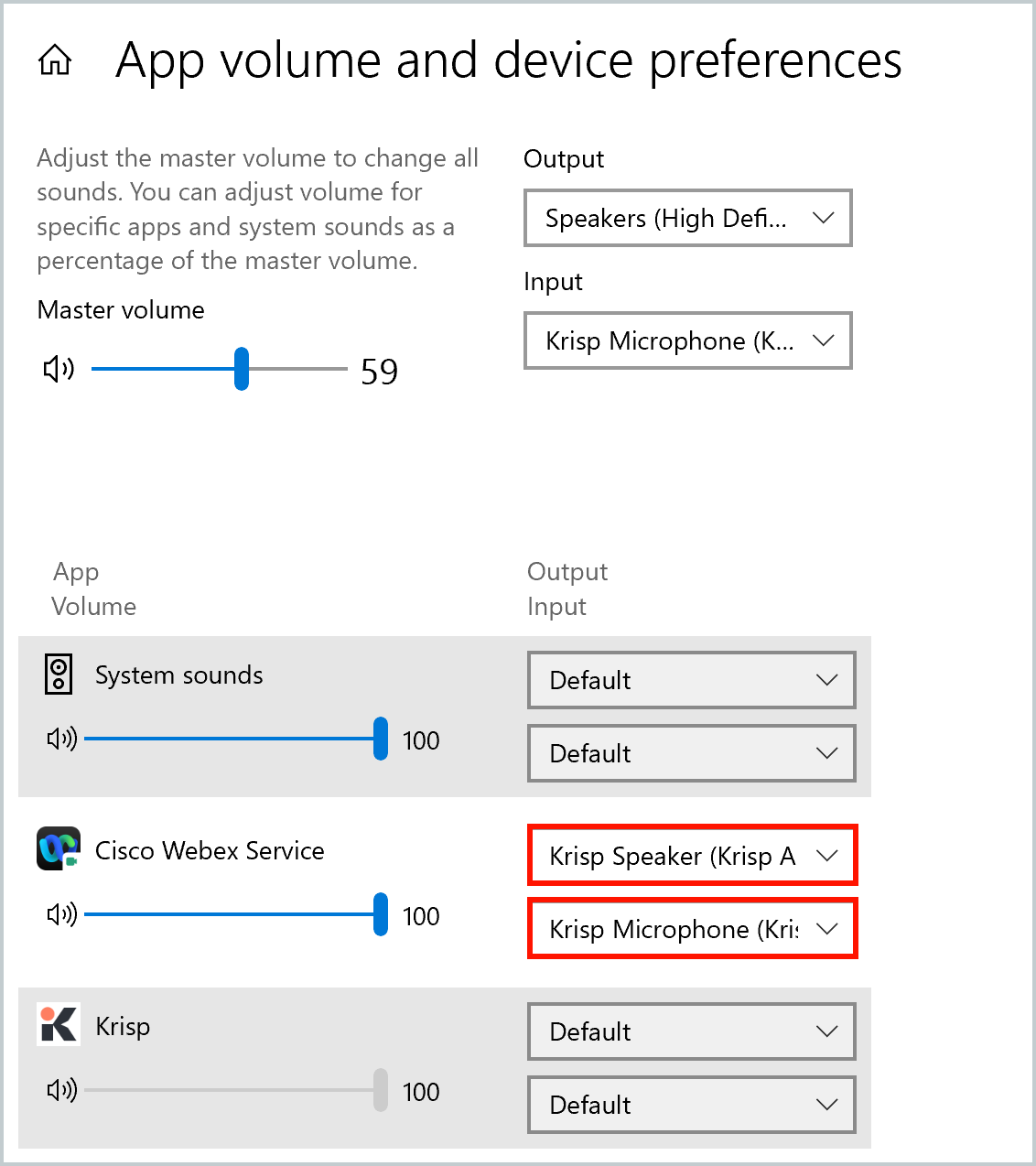Click the Krisp app volume slider
This screenshot has width=1036, height=1166.
pyautogui.click(x=236, y=1090)
